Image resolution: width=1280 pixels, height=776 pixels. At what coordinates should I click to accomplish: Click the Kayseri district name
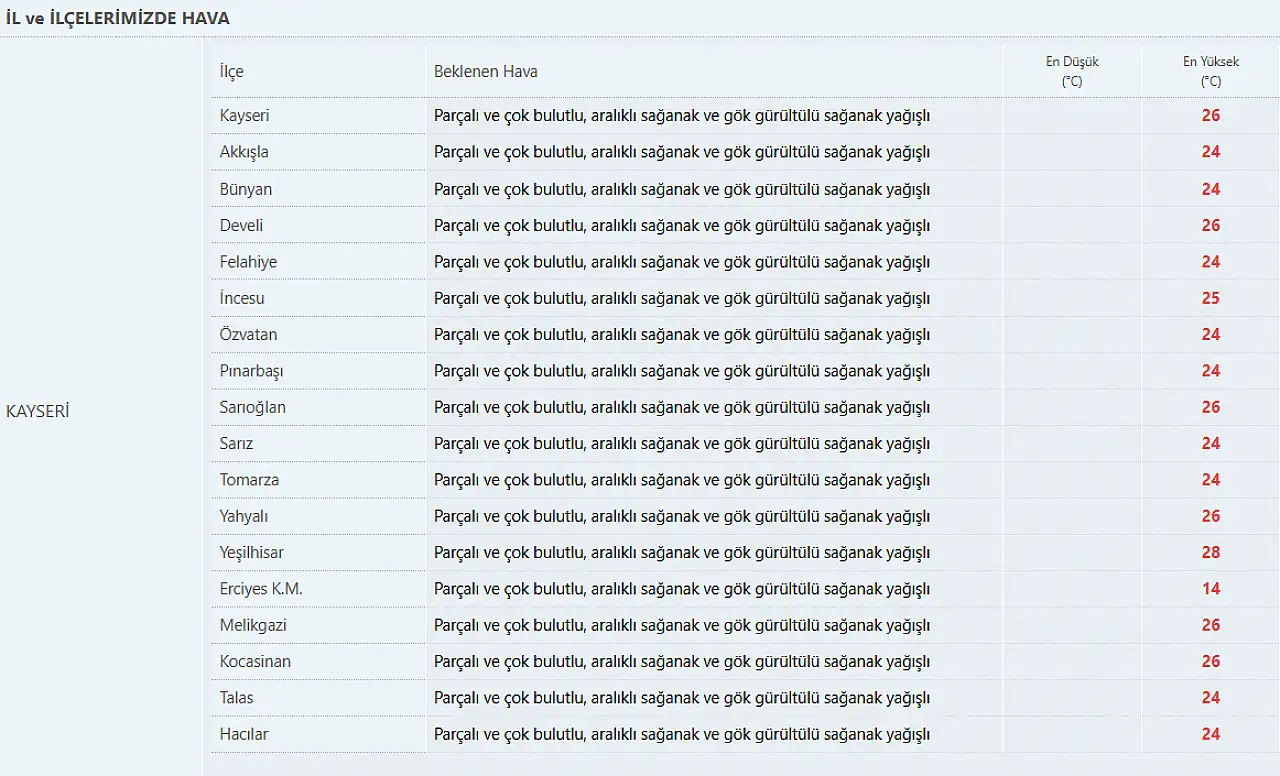[244, 116]
